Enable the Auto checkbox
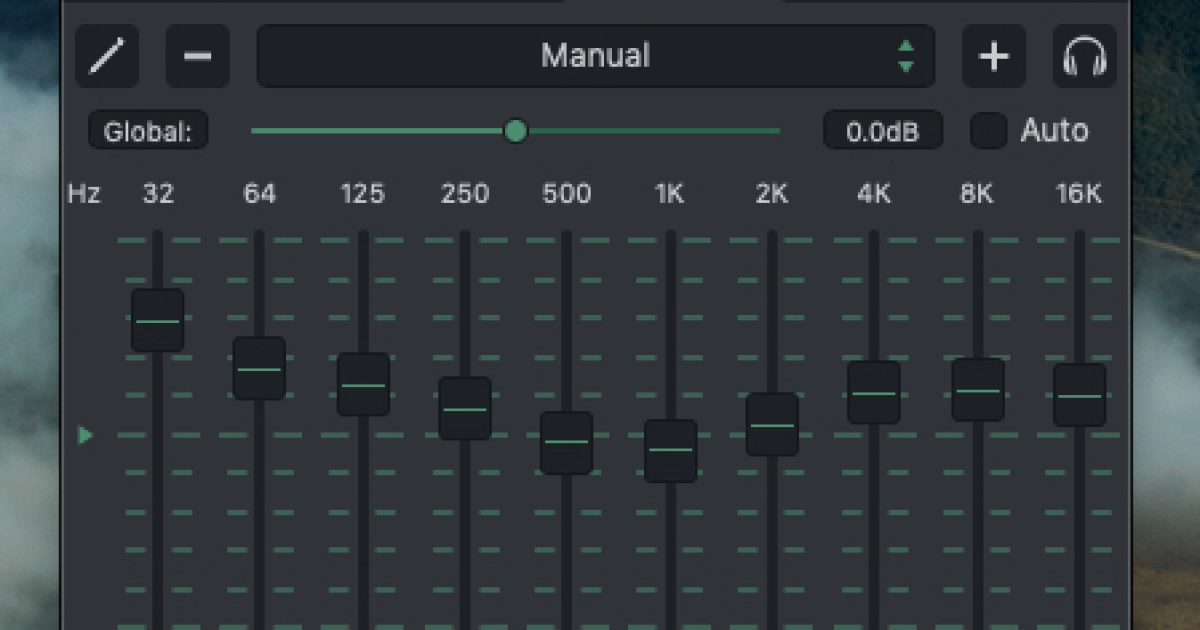The width and height of the screenshot is (1200, 630). (989, 131)
